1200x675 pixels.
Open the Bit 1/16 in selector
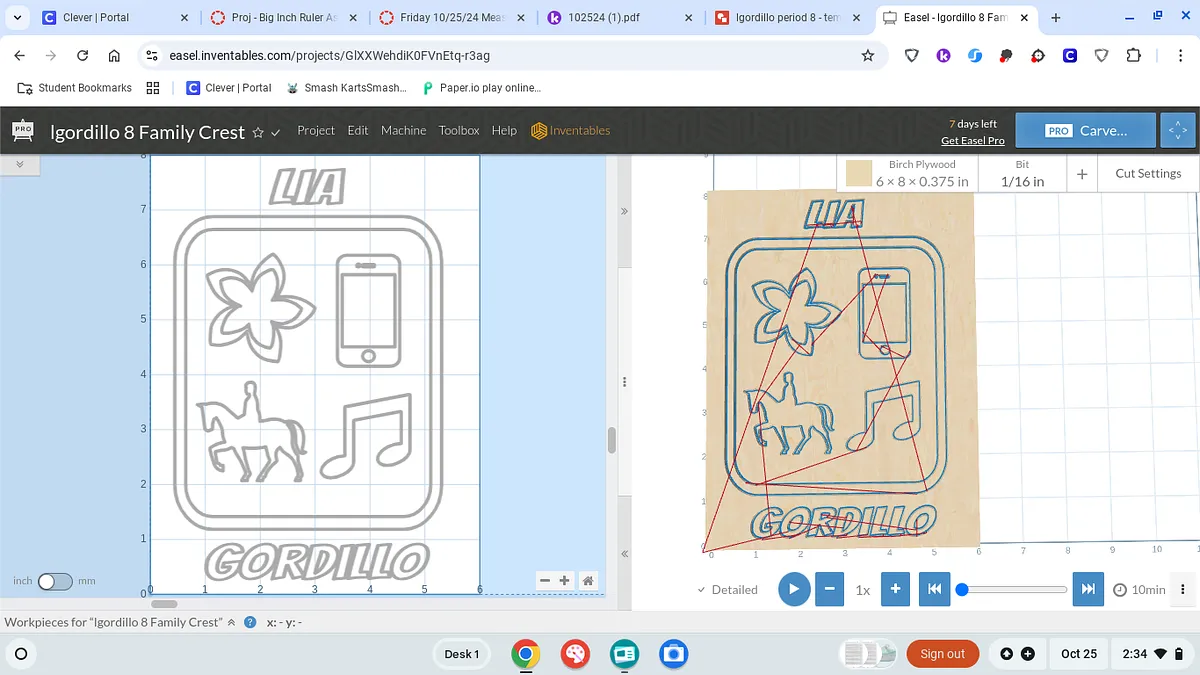pos(1022,174)
